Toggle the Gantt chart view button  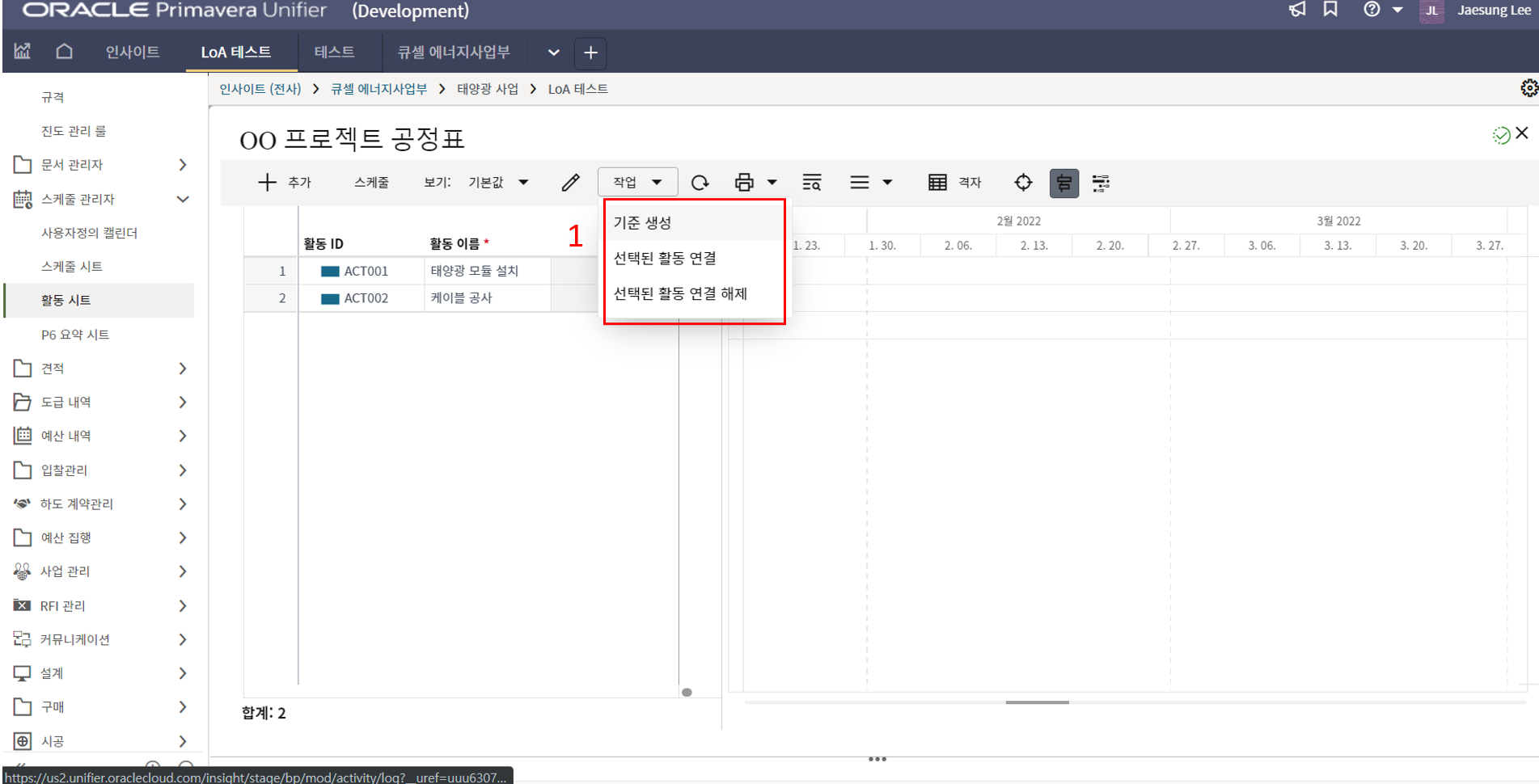[1063, 183]
